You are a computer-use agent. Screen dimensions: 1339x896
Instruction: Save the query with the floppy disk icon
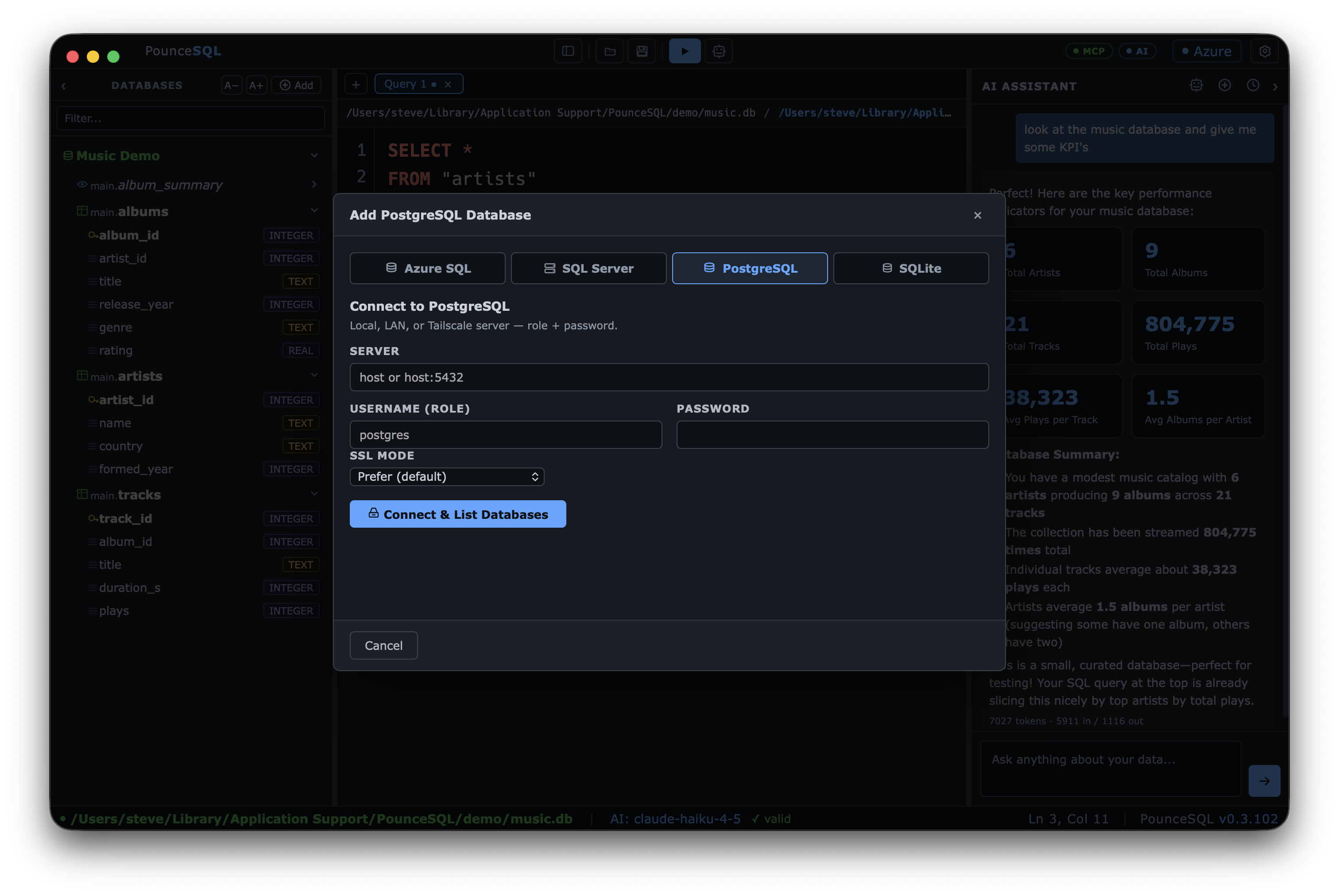(x=642, y=51)
